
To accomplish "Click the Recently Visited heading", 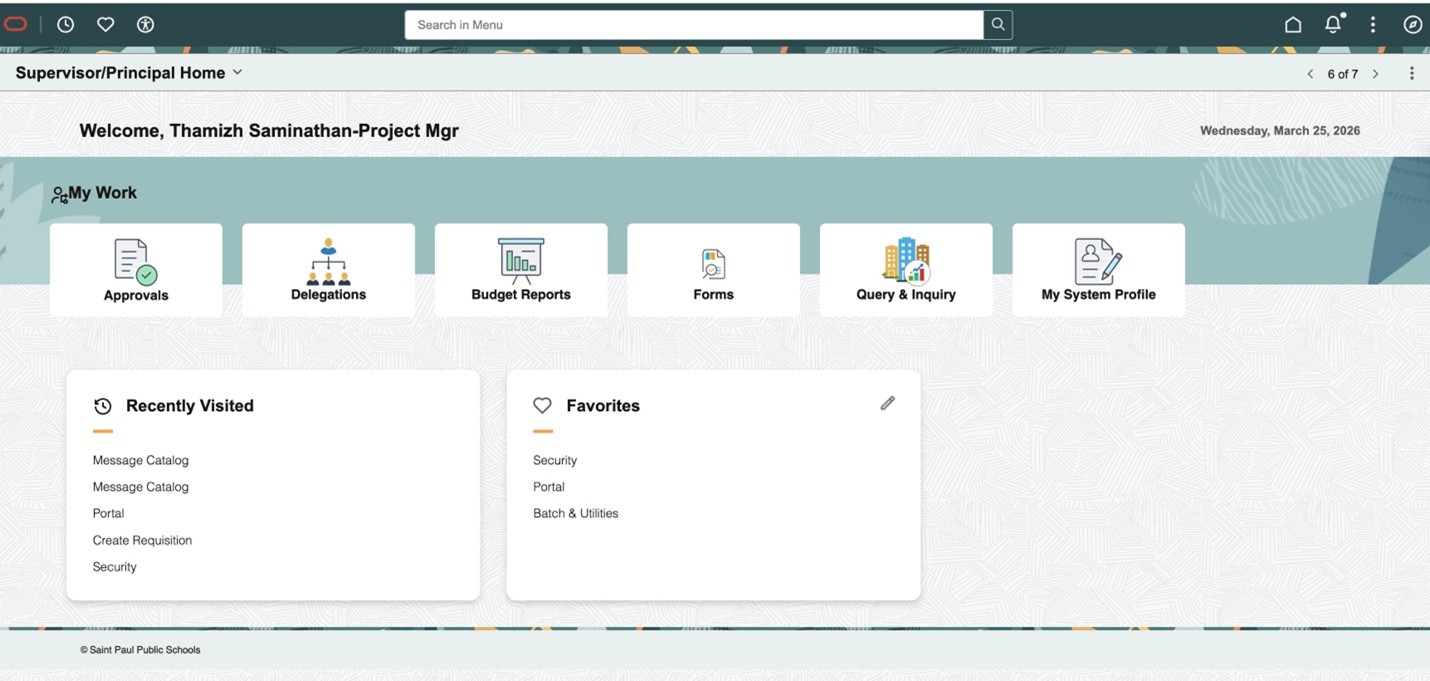I will click(x=190, y=406).
